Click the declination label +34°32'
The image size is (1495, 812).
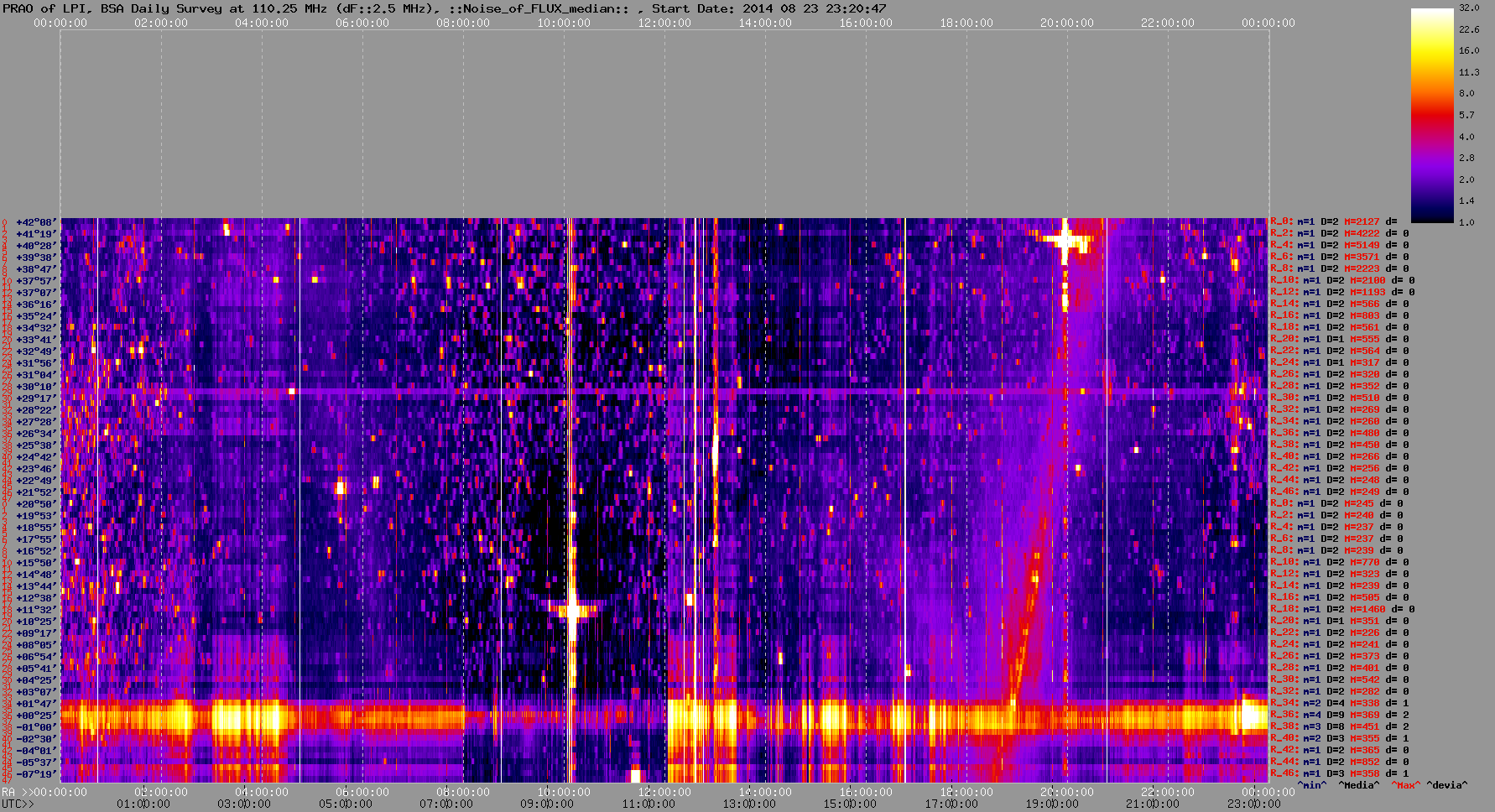(36, 328)
